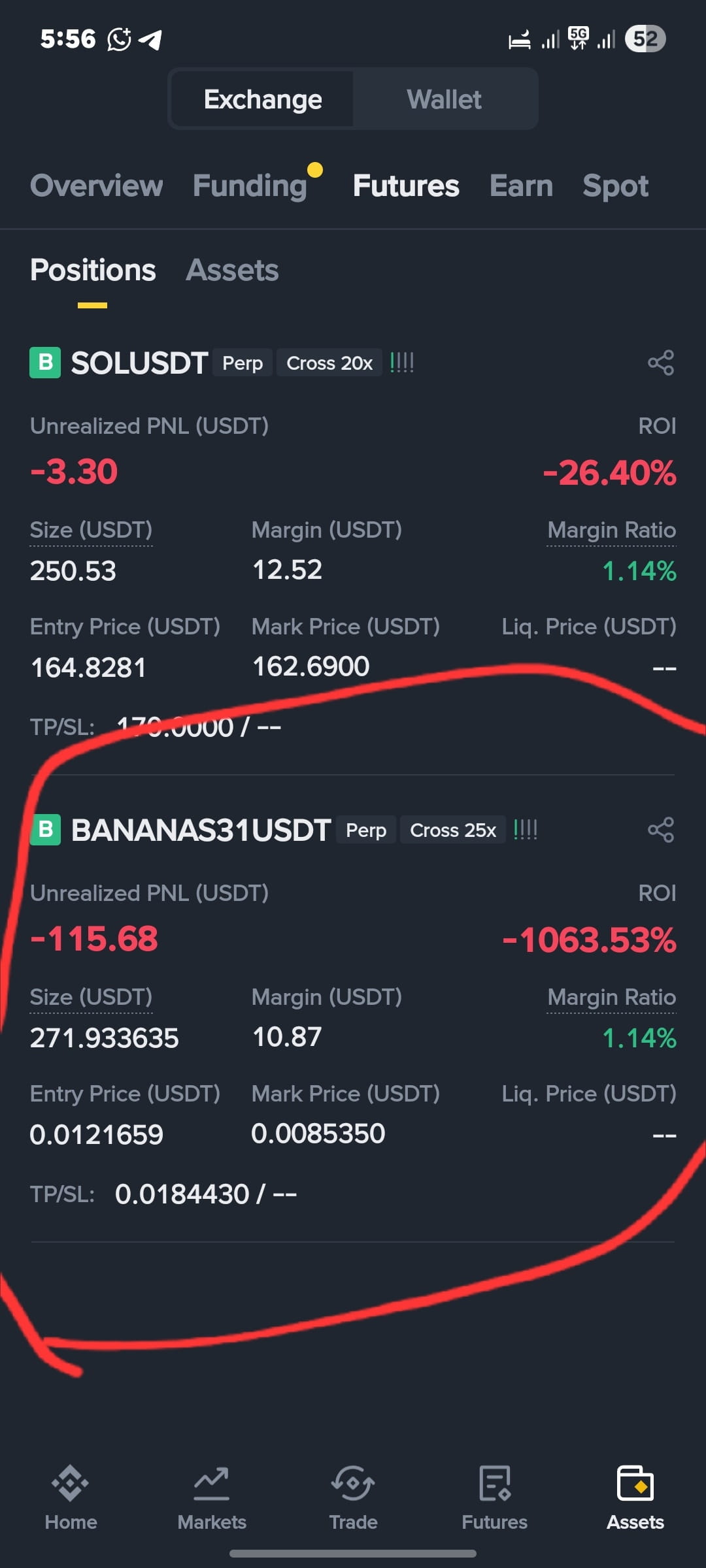Open the Markets chart icon
This screenshot has height=1568, width=706.
pyautogui.click(x=212, y=1483)
